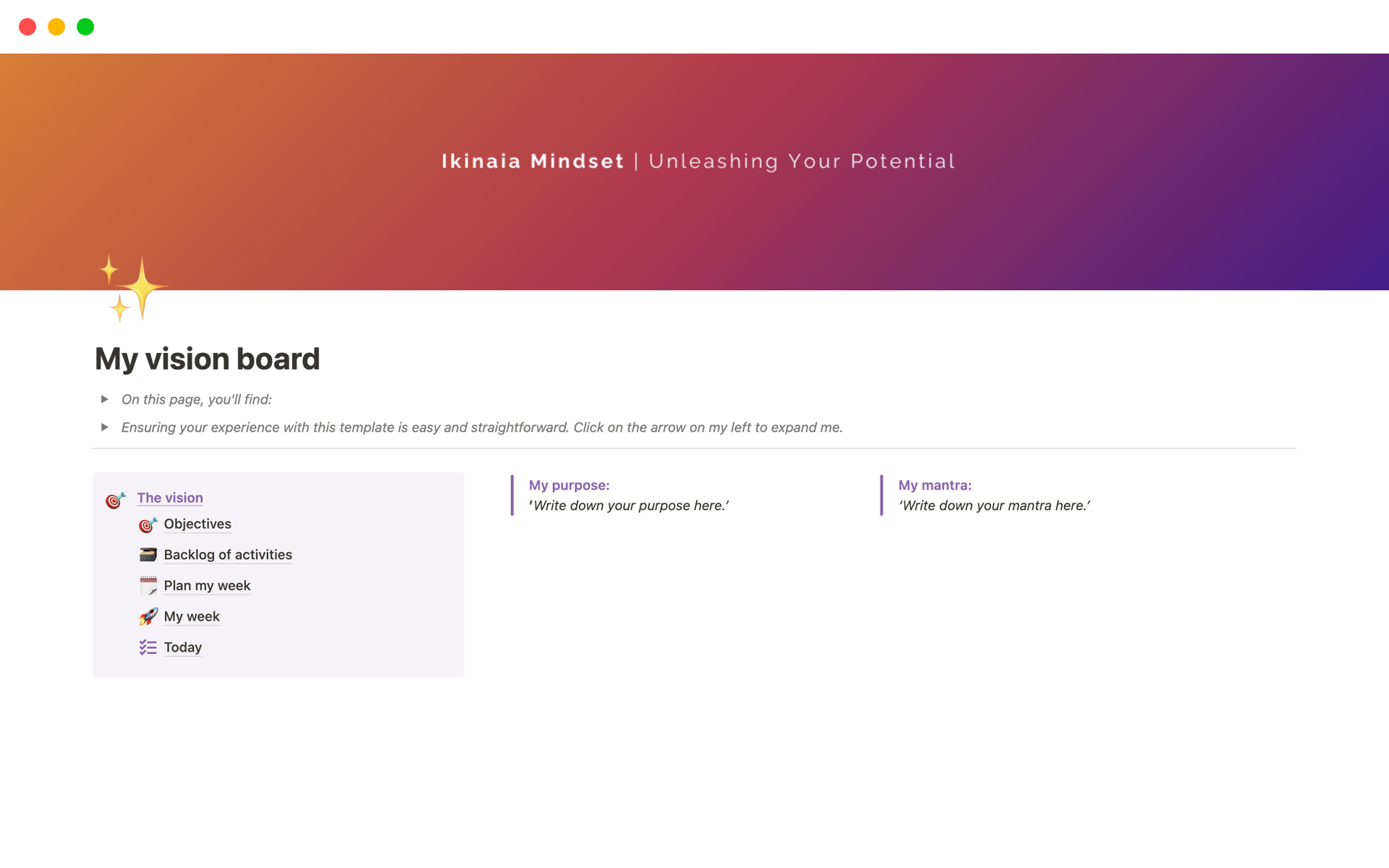Click the 'Write down your purpose here' text

629,506
